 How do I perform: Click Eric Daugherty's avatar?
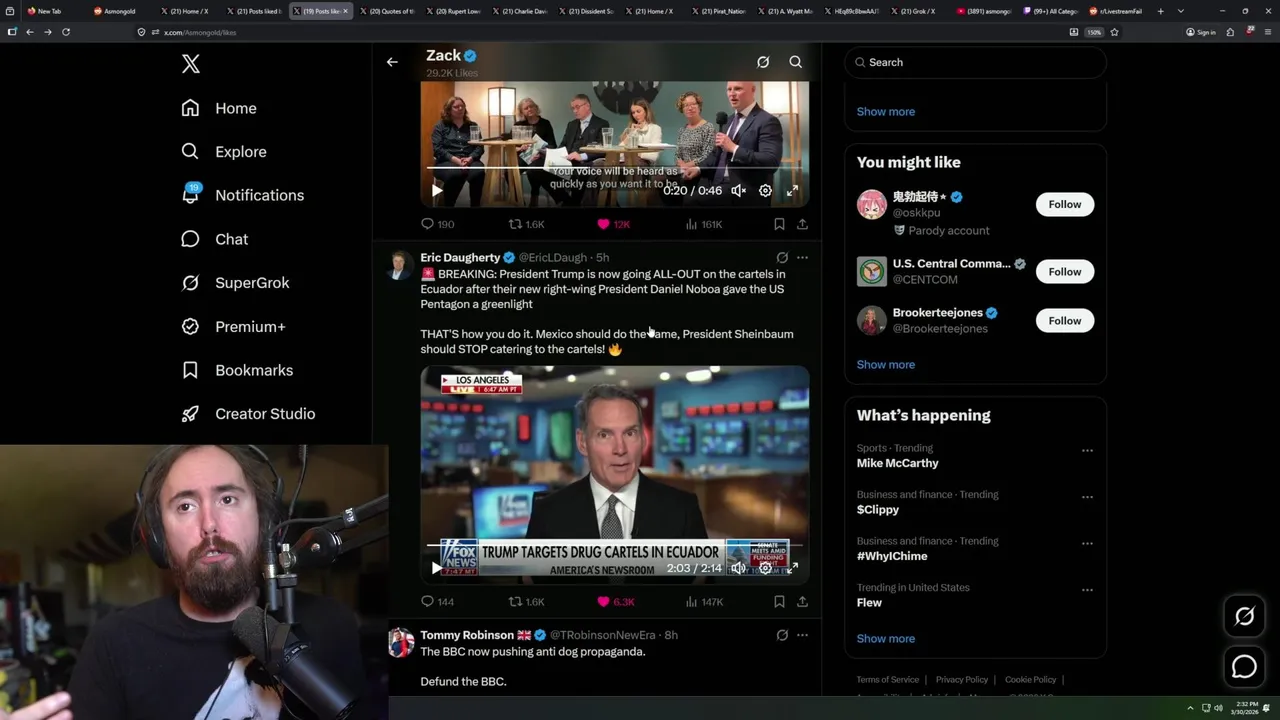click(x=401, y=266)
